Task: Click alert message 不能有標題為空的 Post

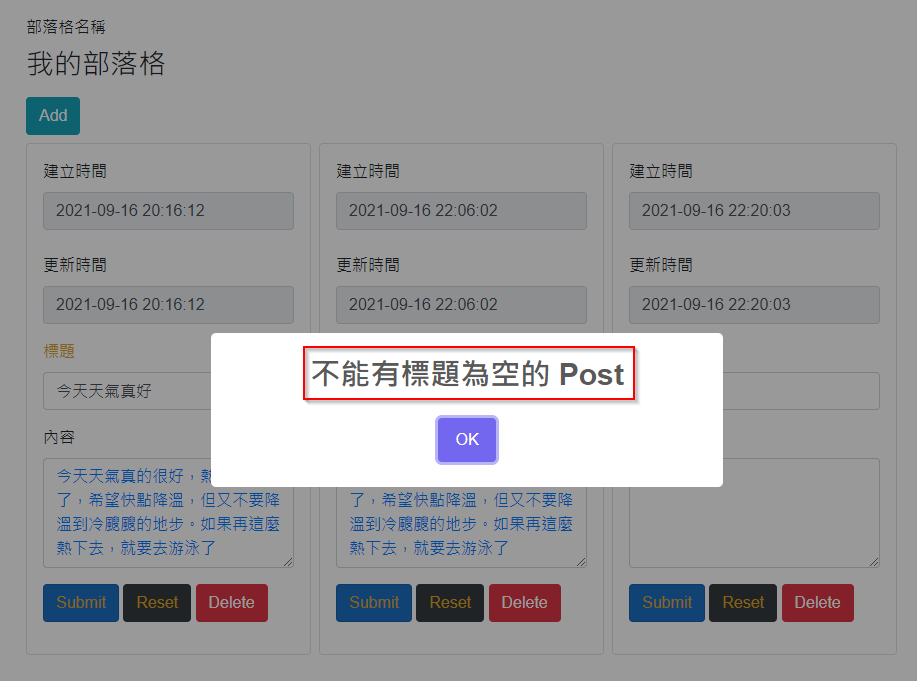Action: (468, 374)
